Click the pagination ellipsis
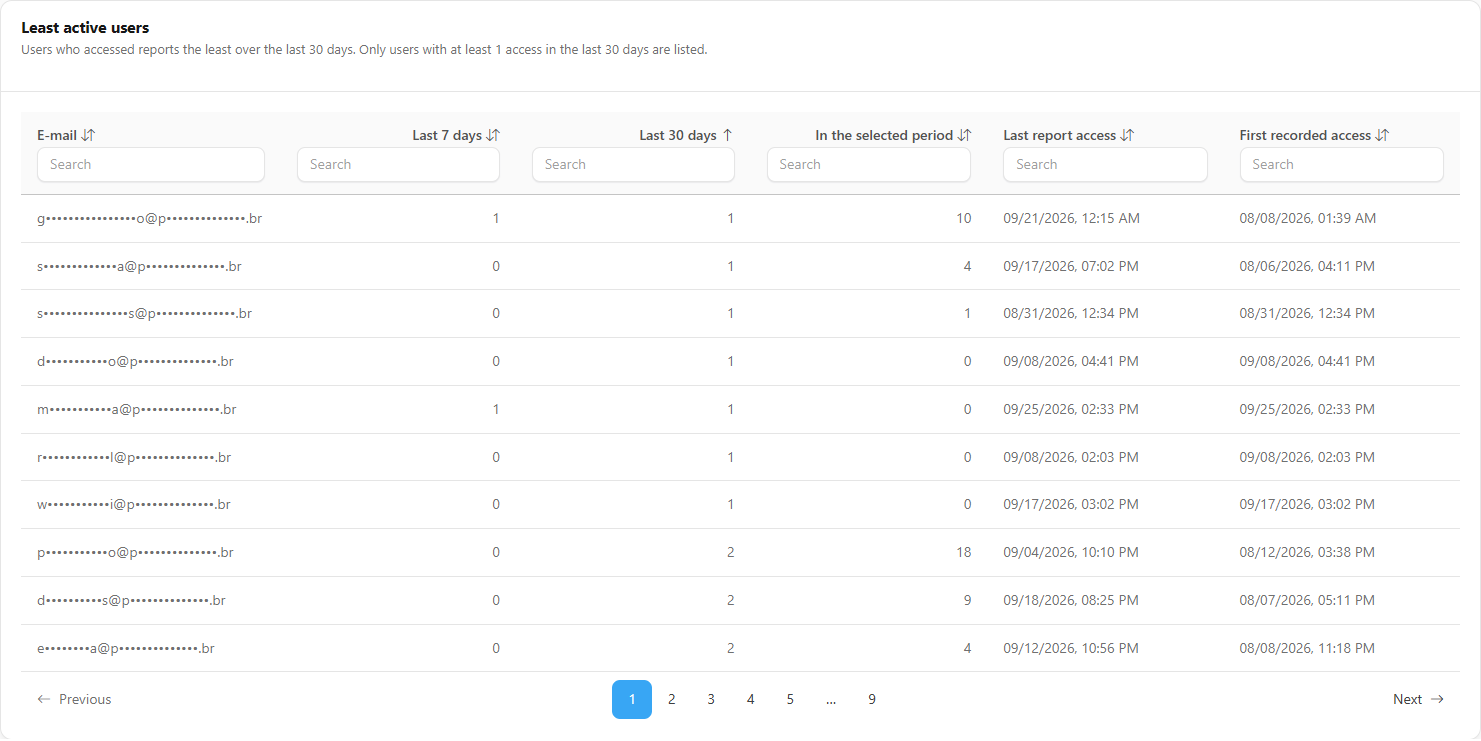The width and height of the screenshot is (1481, 741). (831, 699)
